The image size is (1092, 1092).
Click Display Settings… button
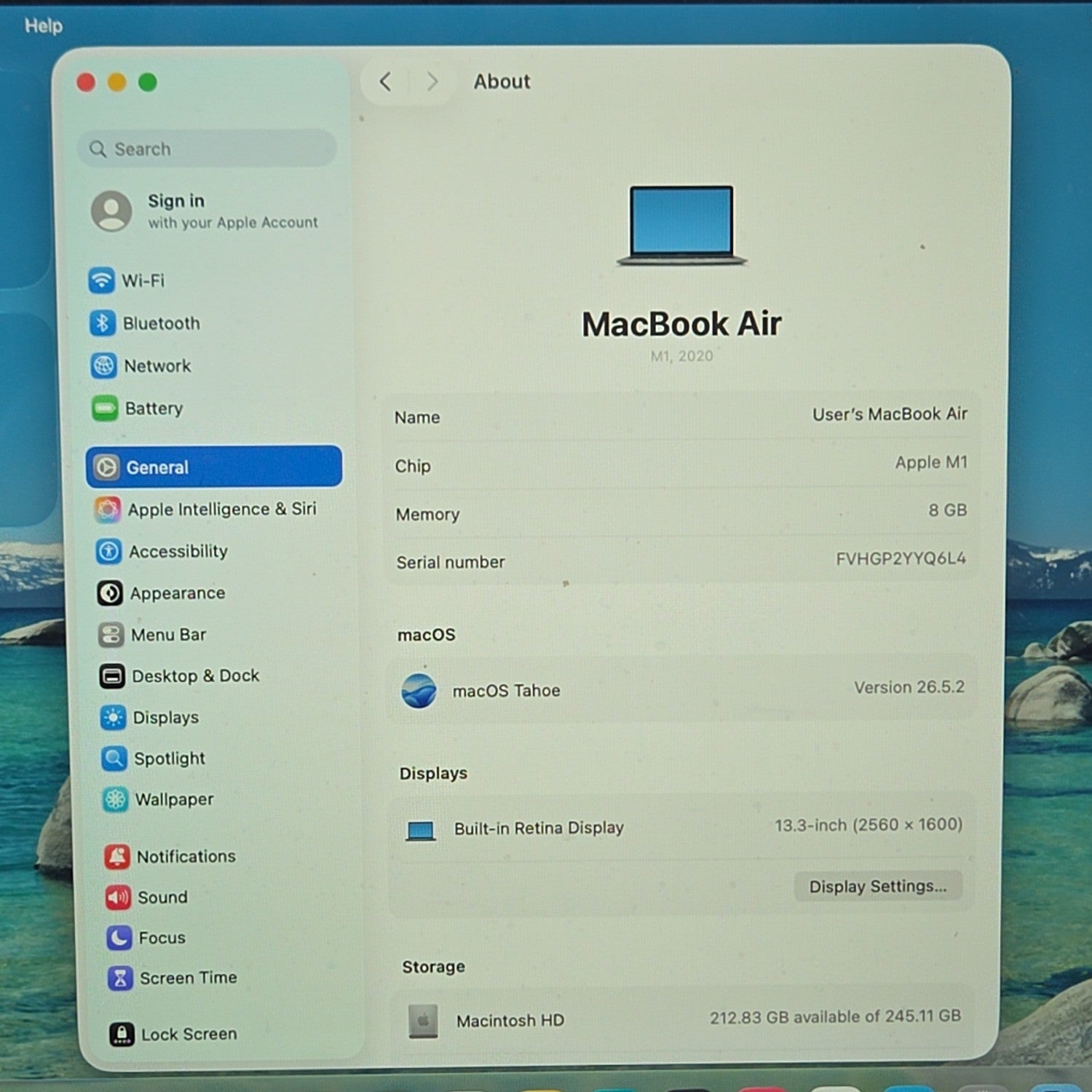tap(878, 886)
